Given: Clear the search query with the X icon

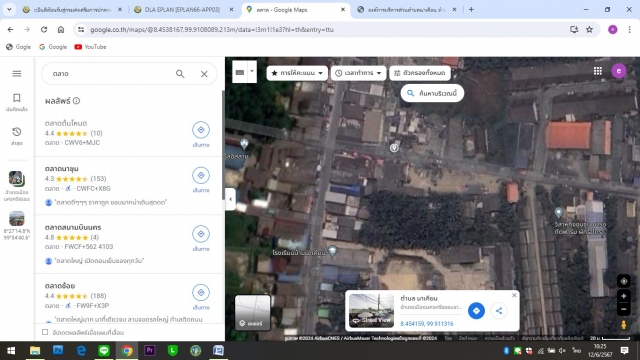Looking at the screenshot, I should point(204,74).
